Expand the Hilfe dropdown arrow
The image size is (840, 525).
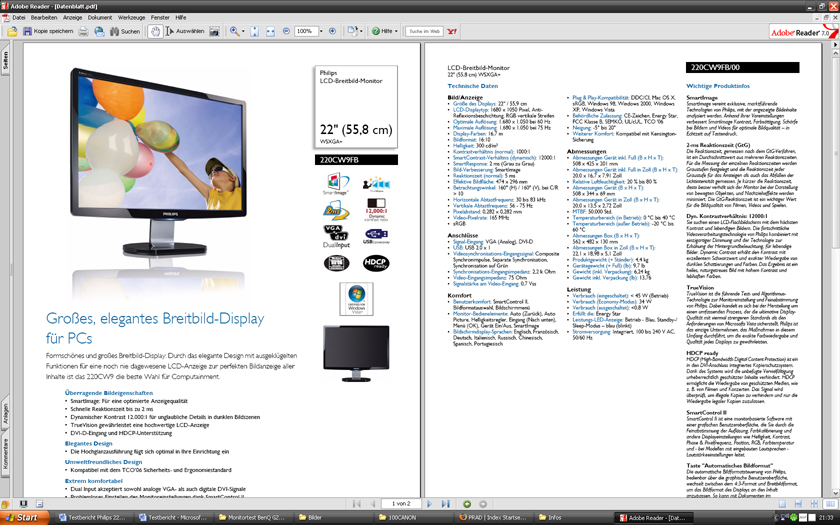click(396, 32)
